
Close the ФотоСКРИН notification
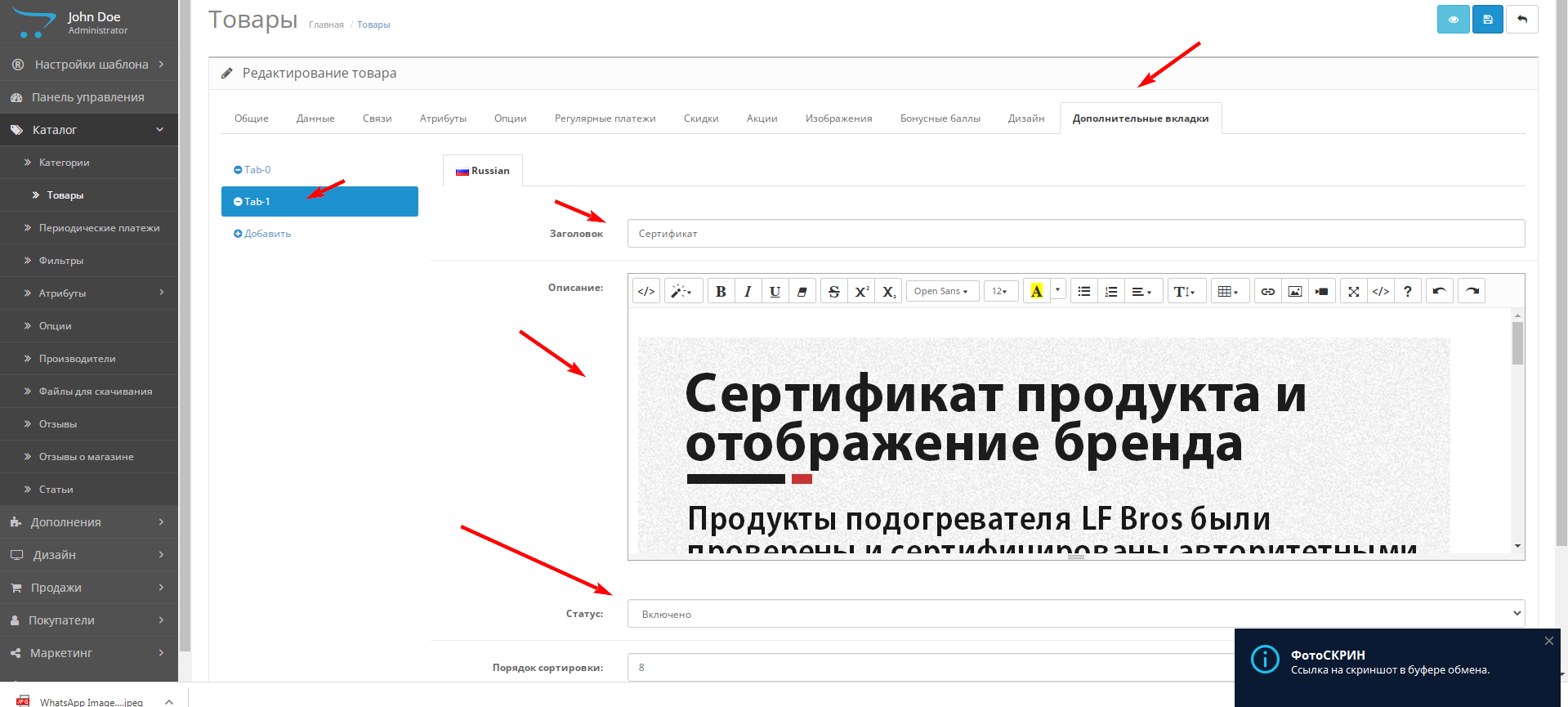click(x=1549, y=641)
